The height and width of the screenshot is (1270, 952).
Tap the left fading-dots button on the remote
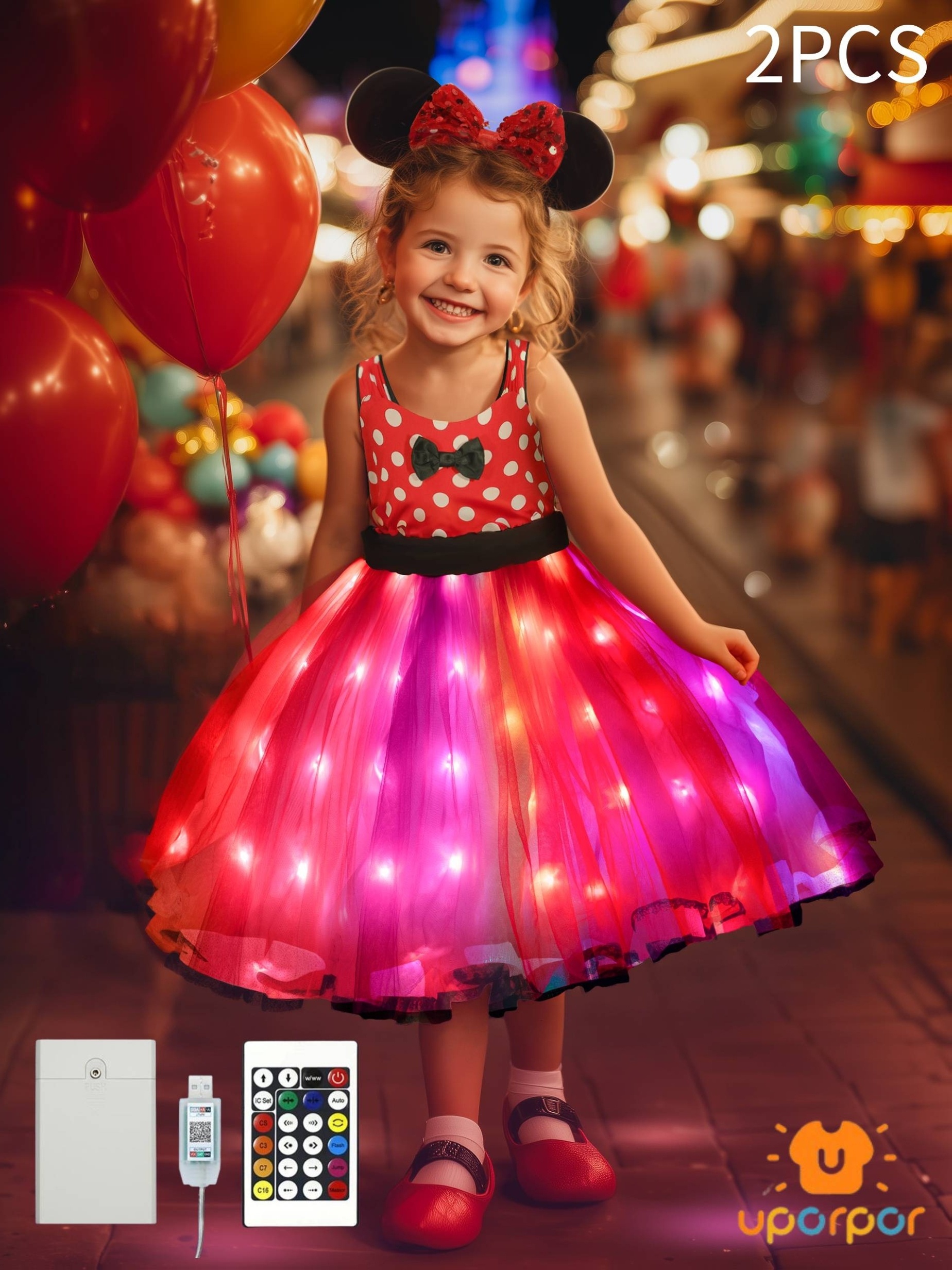point(288,1190)
